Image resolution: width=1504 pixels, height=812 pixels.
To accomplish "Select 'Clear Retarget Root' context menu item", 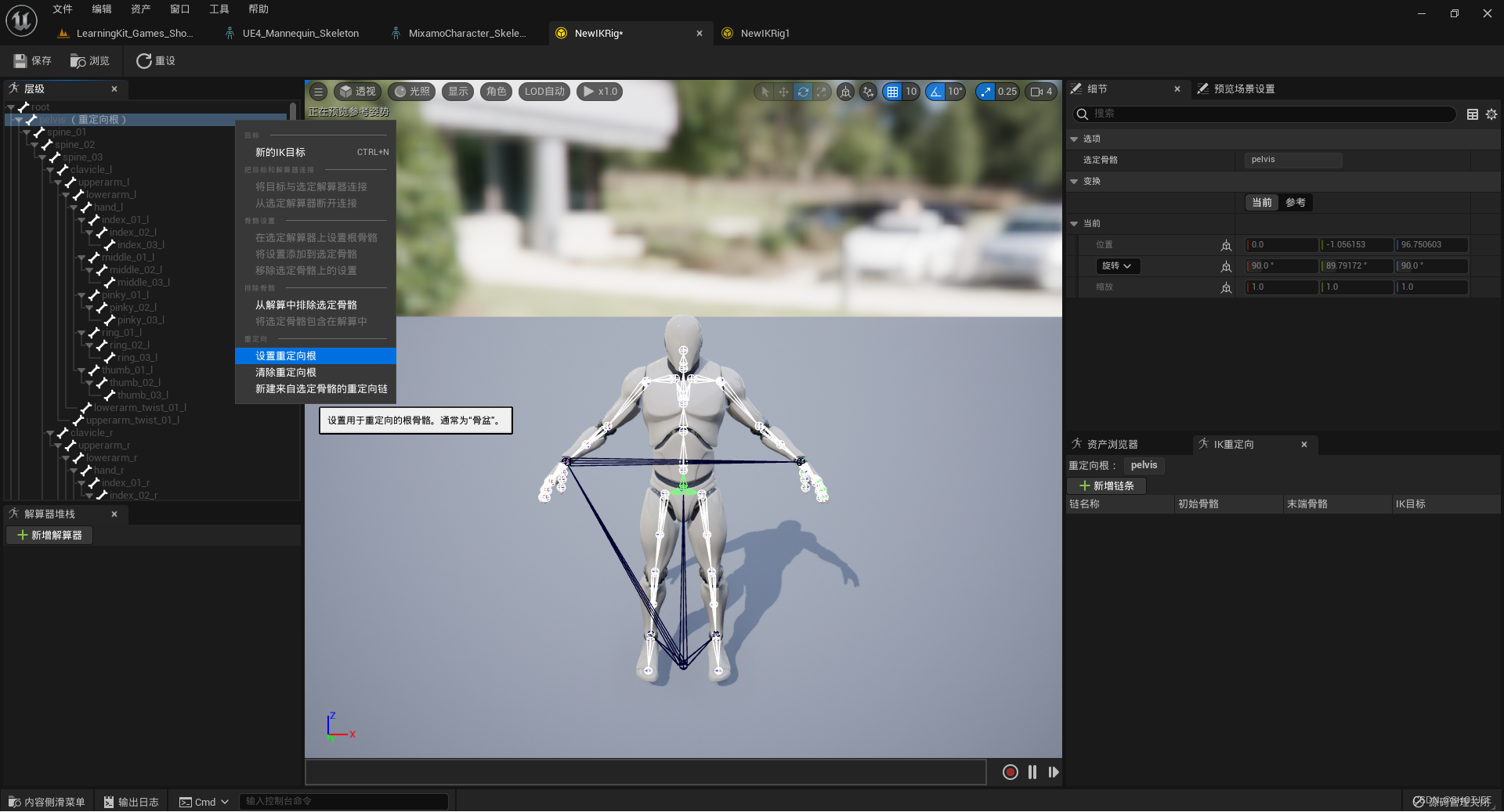I will point(316,372).
